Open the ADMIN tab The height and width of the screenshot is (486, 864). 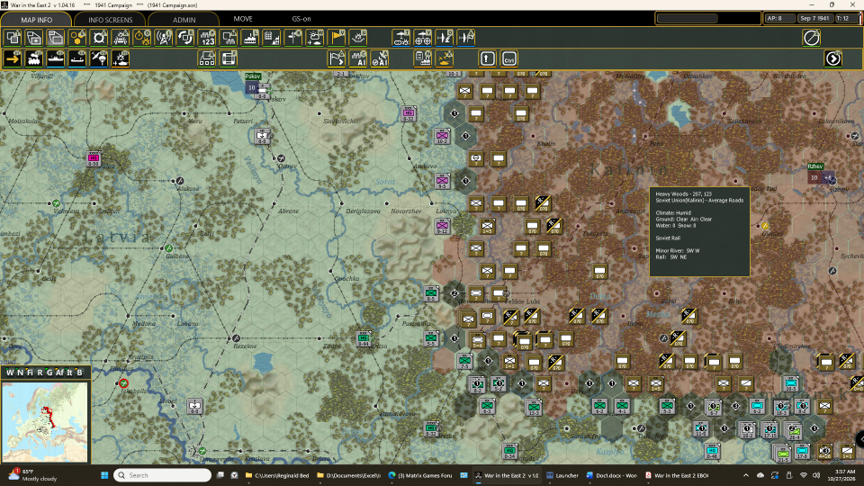click(184, 19)
